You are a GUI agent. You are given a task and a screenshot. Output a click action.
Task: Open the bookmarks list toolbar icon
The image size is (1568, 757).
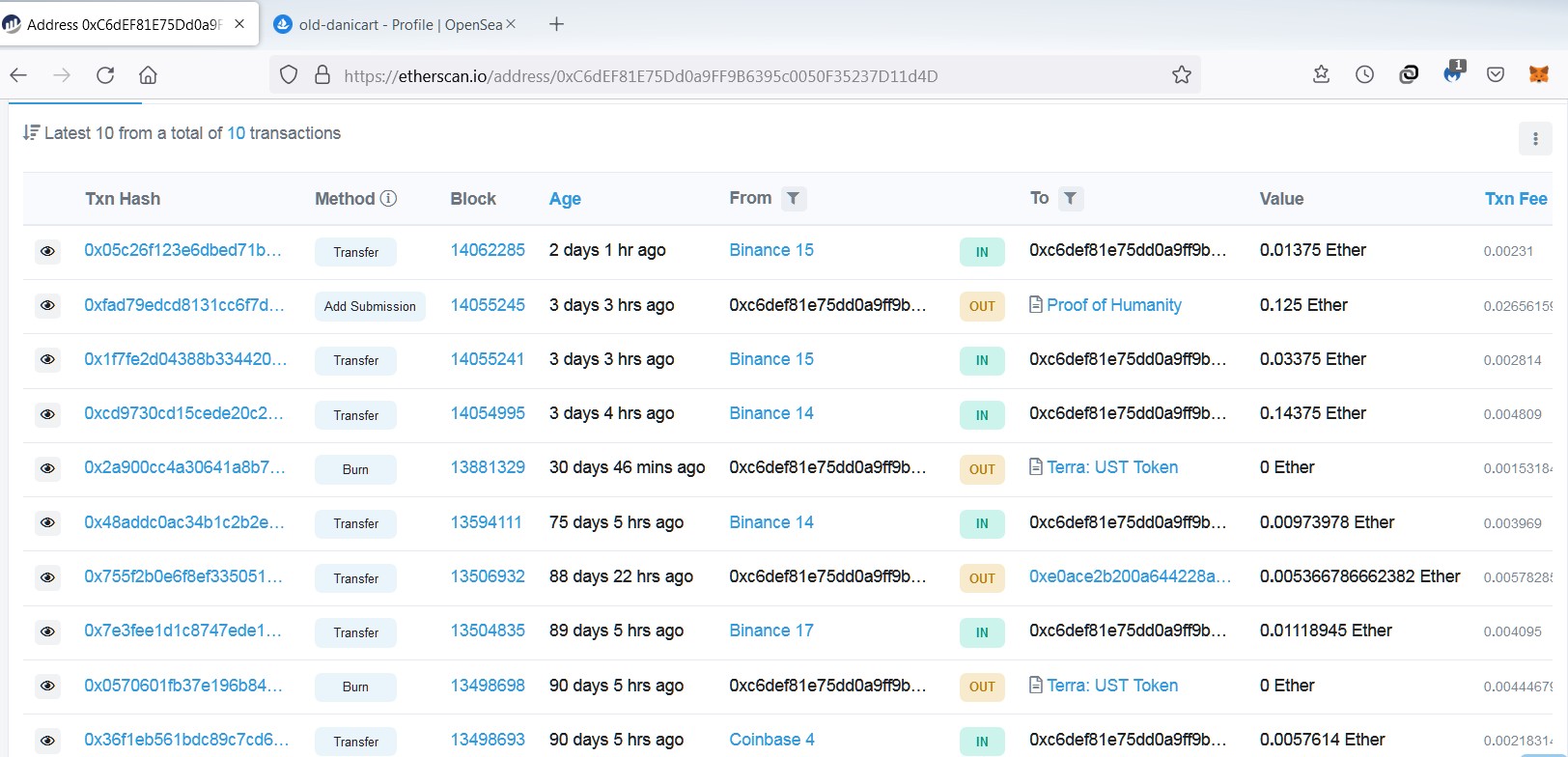(1321, 74)
